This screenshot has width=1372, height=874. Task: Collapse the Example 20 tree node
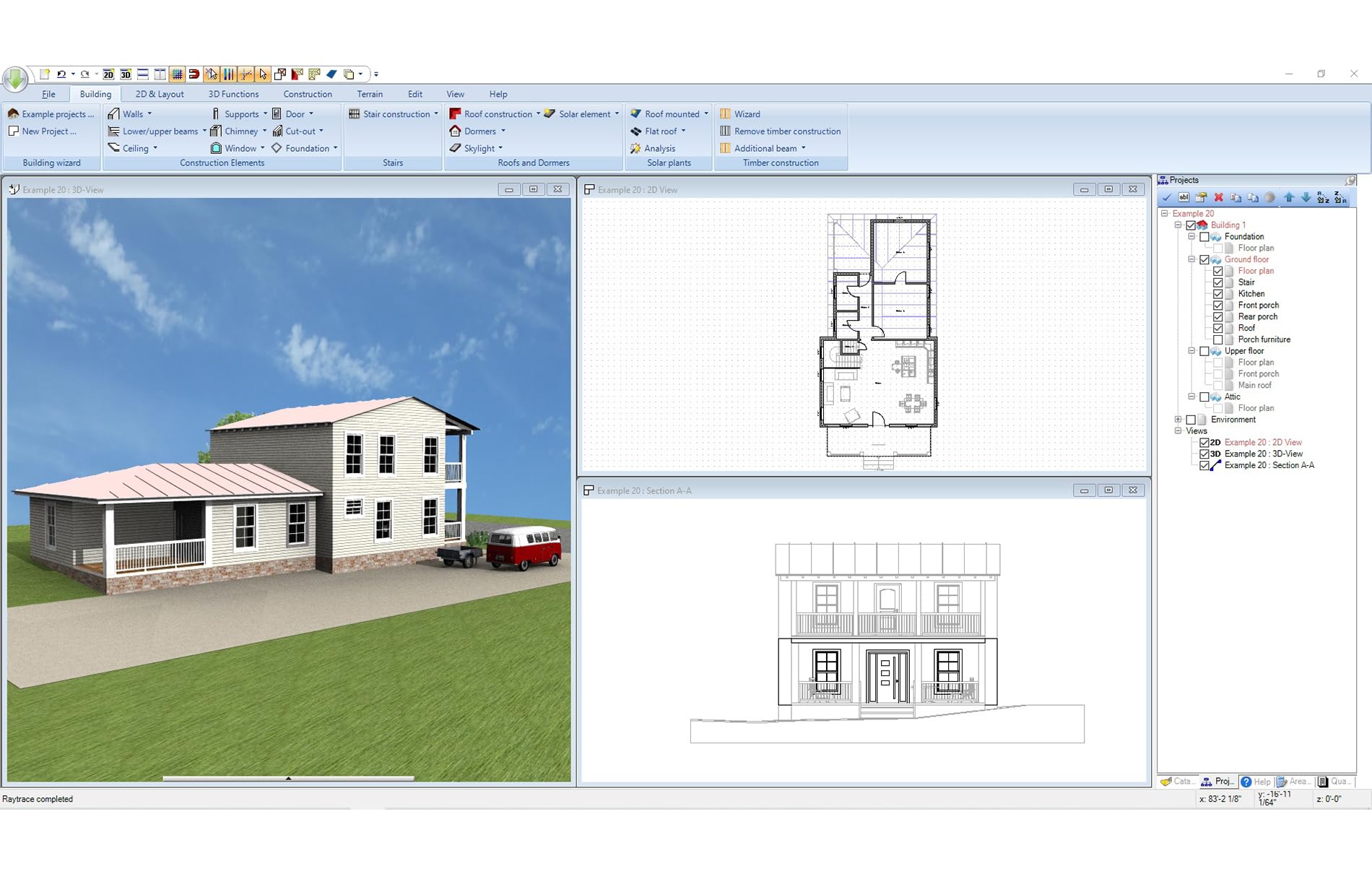point(1164,214)
